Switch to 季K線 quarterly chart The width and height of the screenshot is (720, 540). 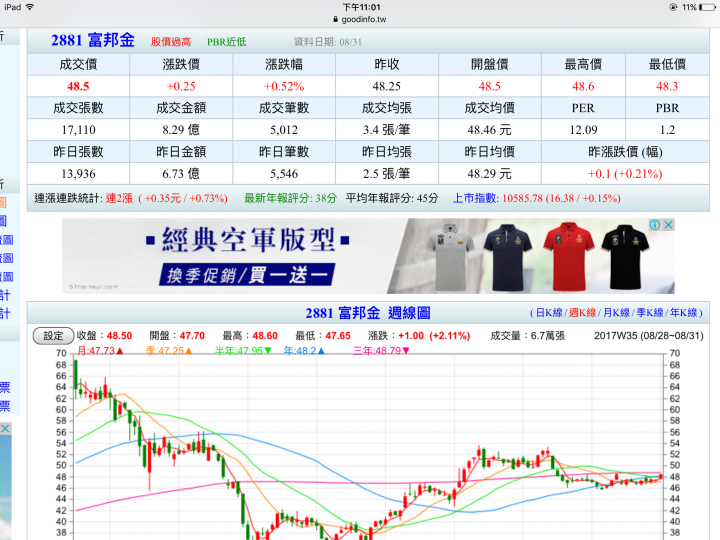coord(650,313)
